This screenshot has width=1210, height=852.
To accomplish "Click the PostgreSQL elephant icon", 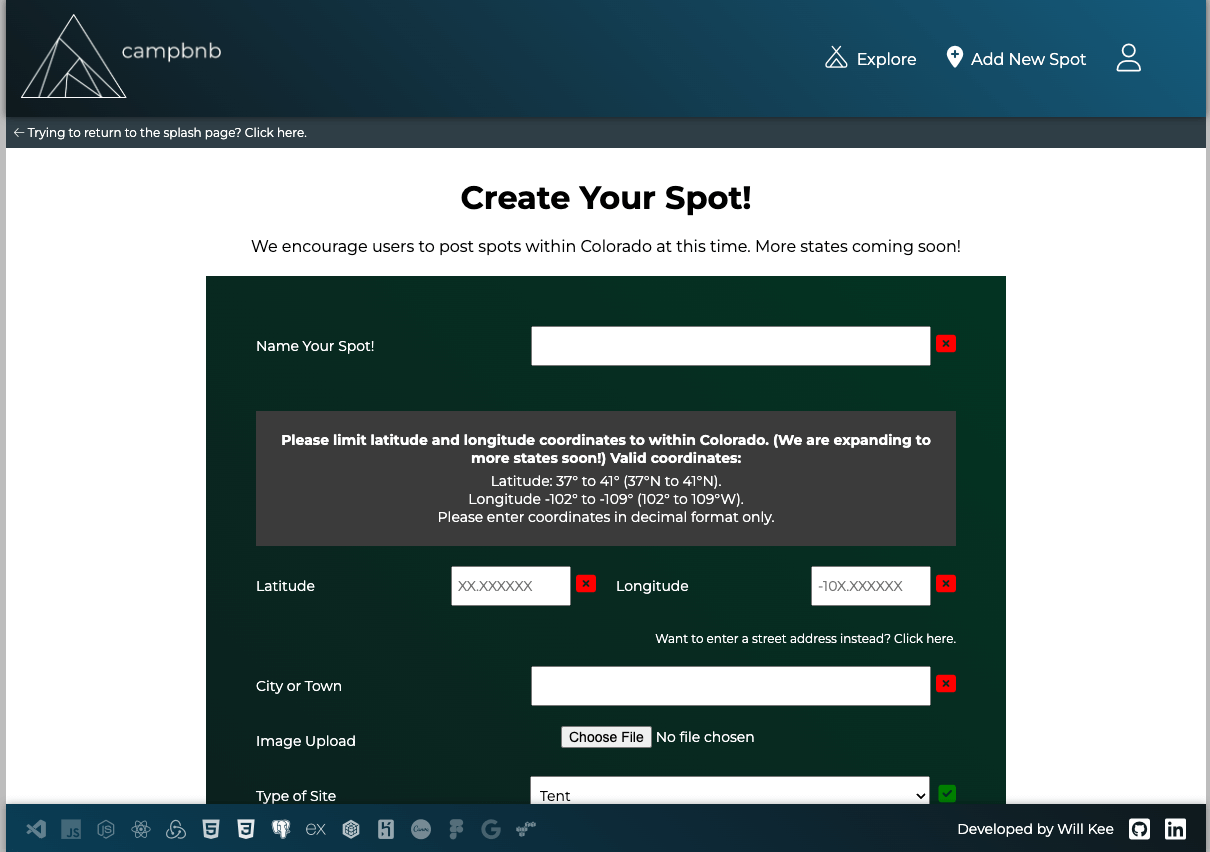I will [281, 829].
